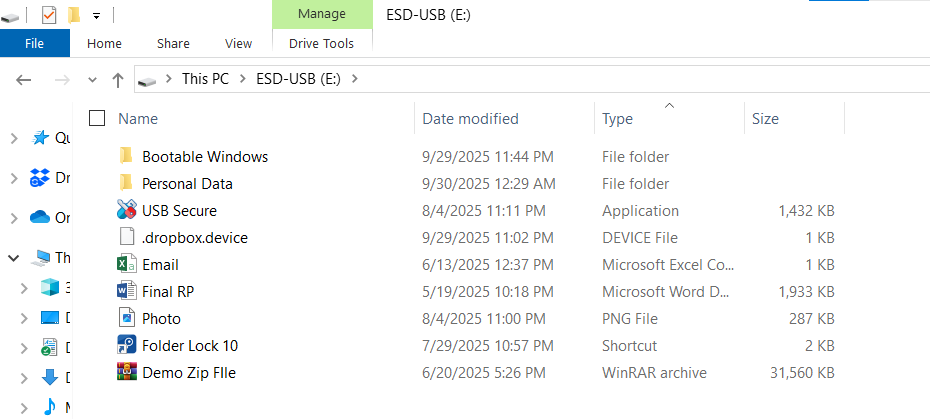Click the Email Excel file icon
This screenshot has height=419, width=930.
click(x=127, y=264)
